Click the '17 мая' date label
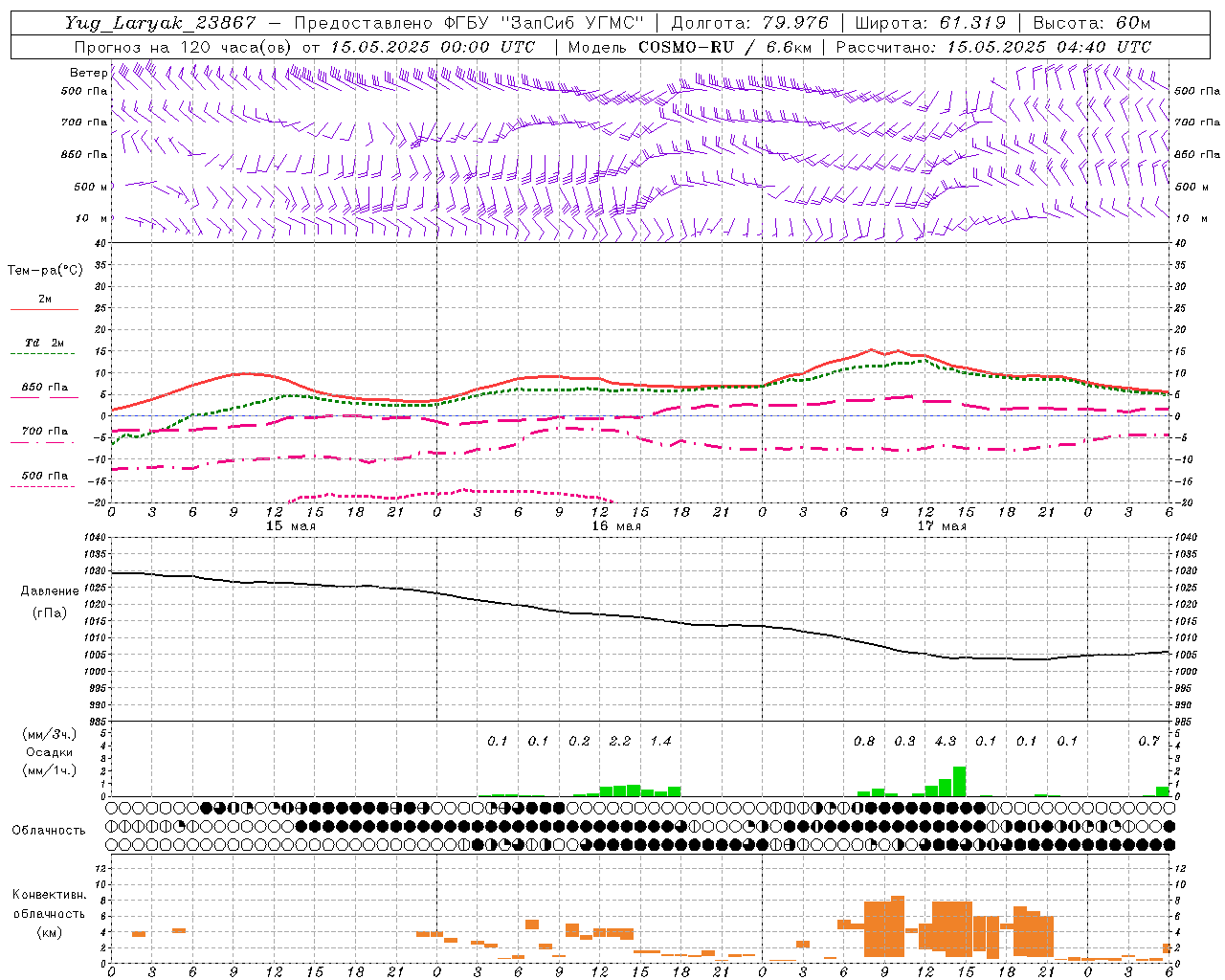This screenshot has height=980, width=1225. click(x=942, y=526)
